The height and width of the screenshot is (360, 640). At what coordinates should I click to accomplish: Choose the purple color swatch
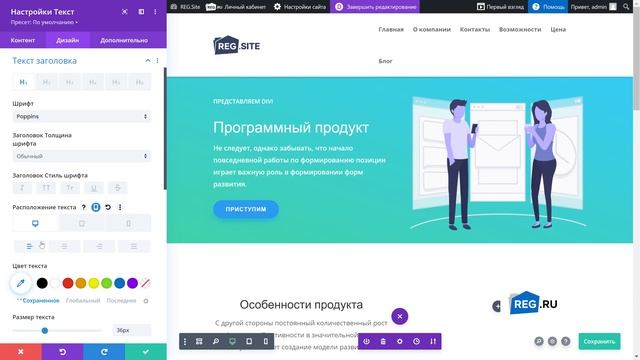click(x=132, y=283)
